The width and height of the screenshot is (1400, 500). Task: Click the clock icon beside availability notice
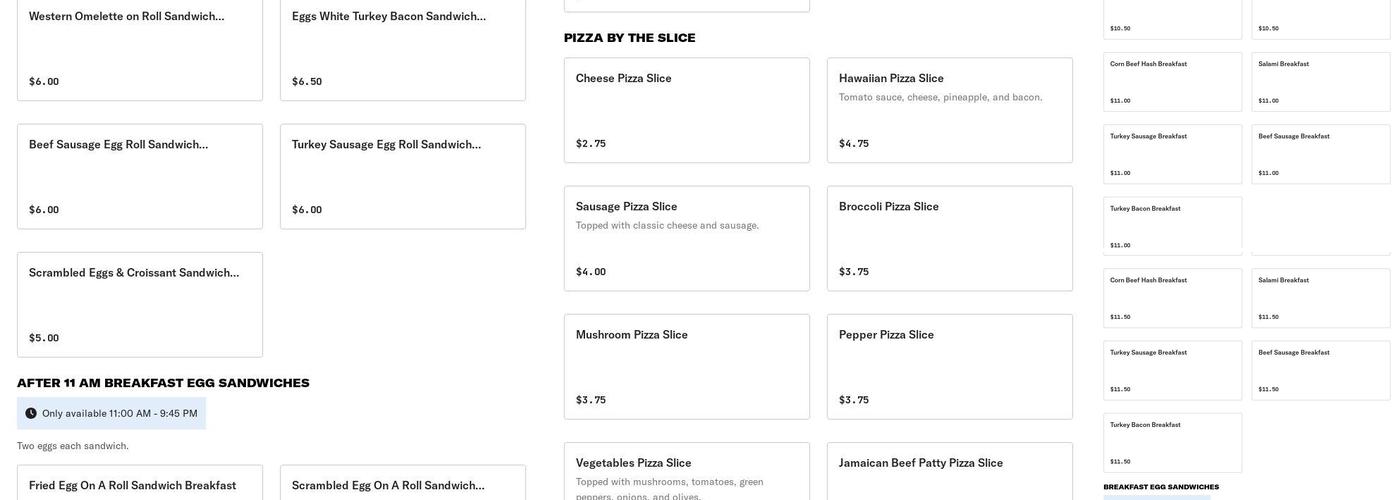pos(31,414)
